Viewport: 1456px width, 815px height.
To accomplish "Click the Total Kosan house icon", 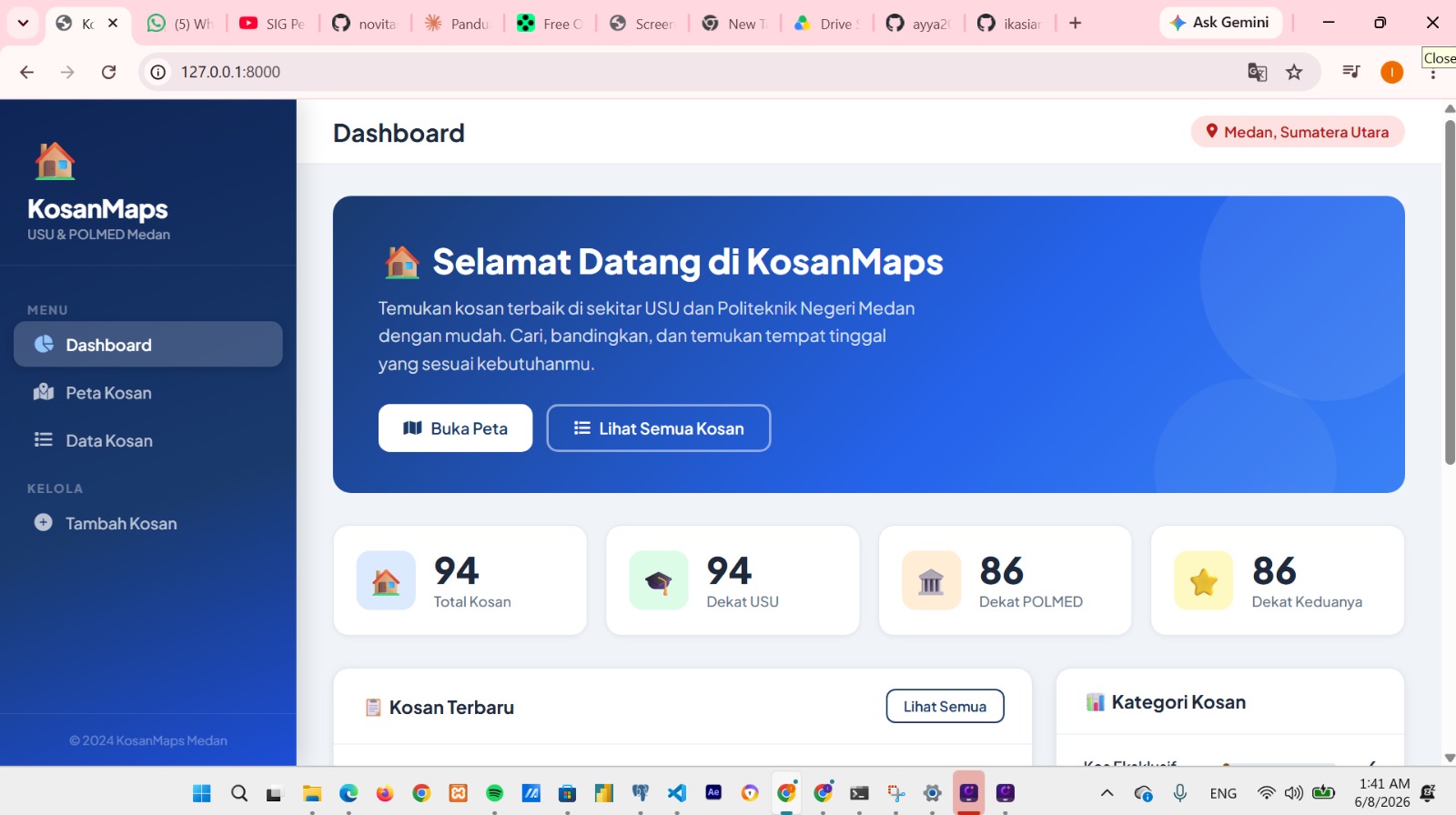I will click(x=386, y=580).
